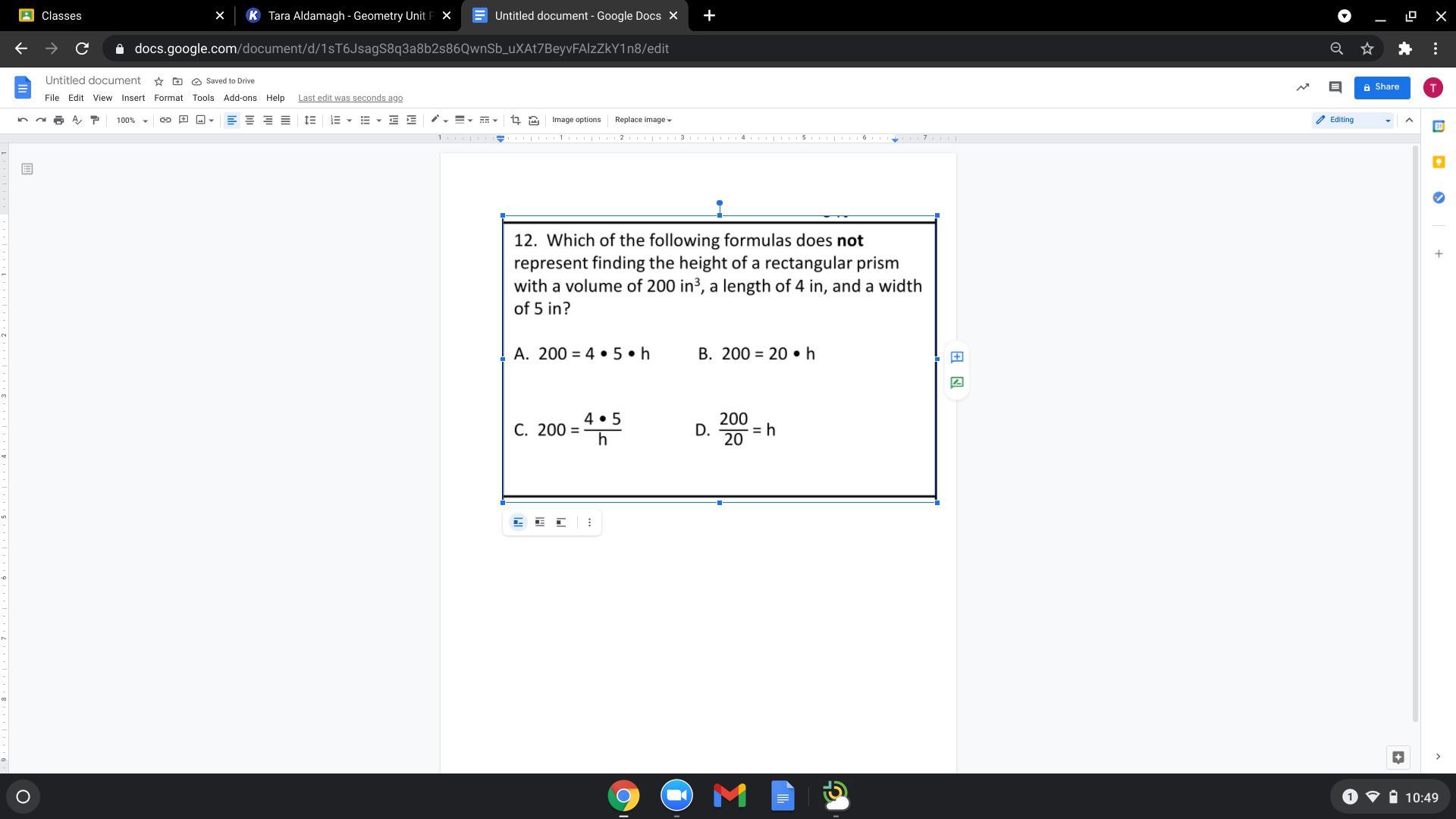The height and width of the screenshot is (819, 1456).
Task: Expand the Replace image dropdown
Action: point(643,120)
